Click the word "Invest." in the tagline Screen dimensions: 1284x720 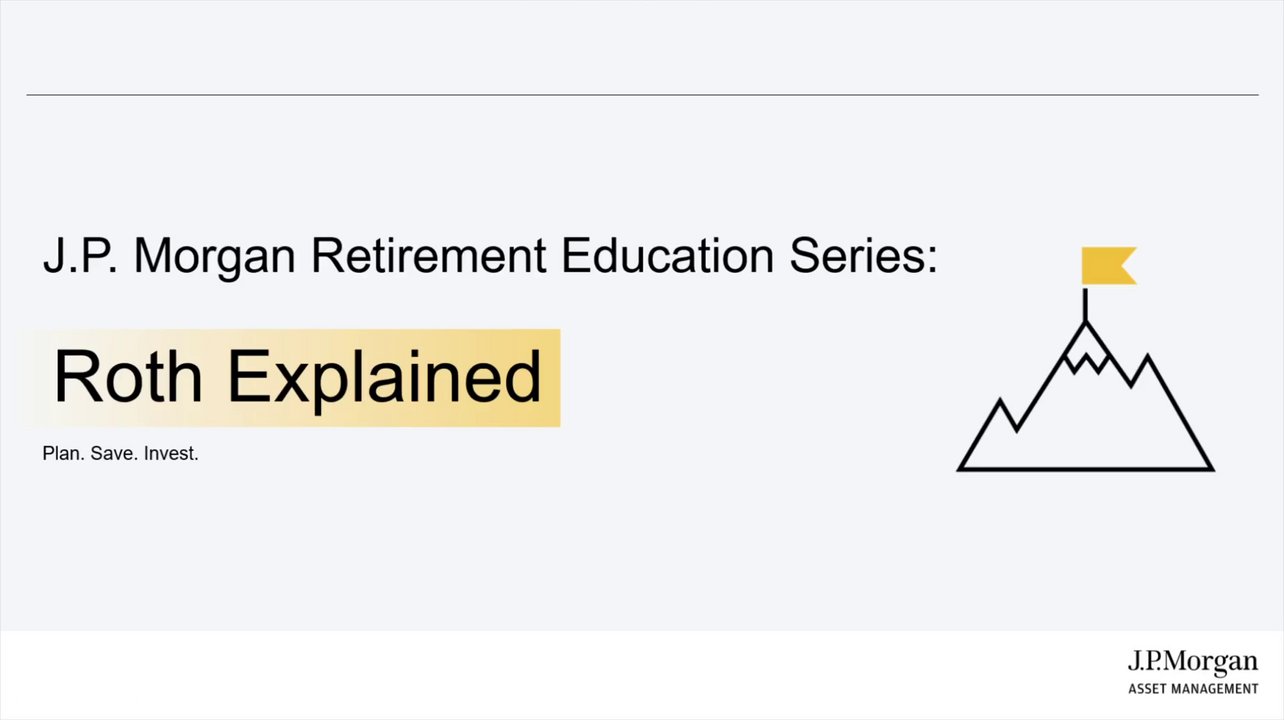[171, 453]
